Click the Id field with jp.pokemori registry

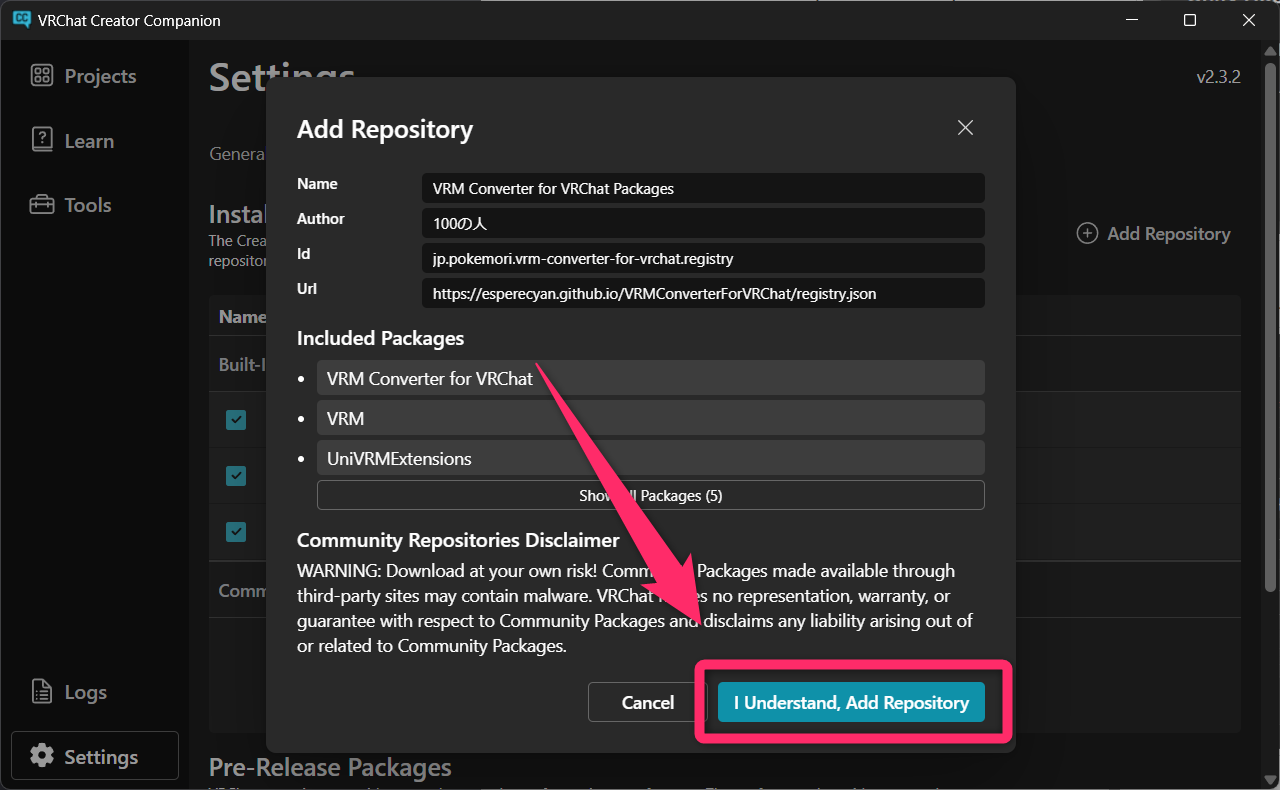click(703, 258)
